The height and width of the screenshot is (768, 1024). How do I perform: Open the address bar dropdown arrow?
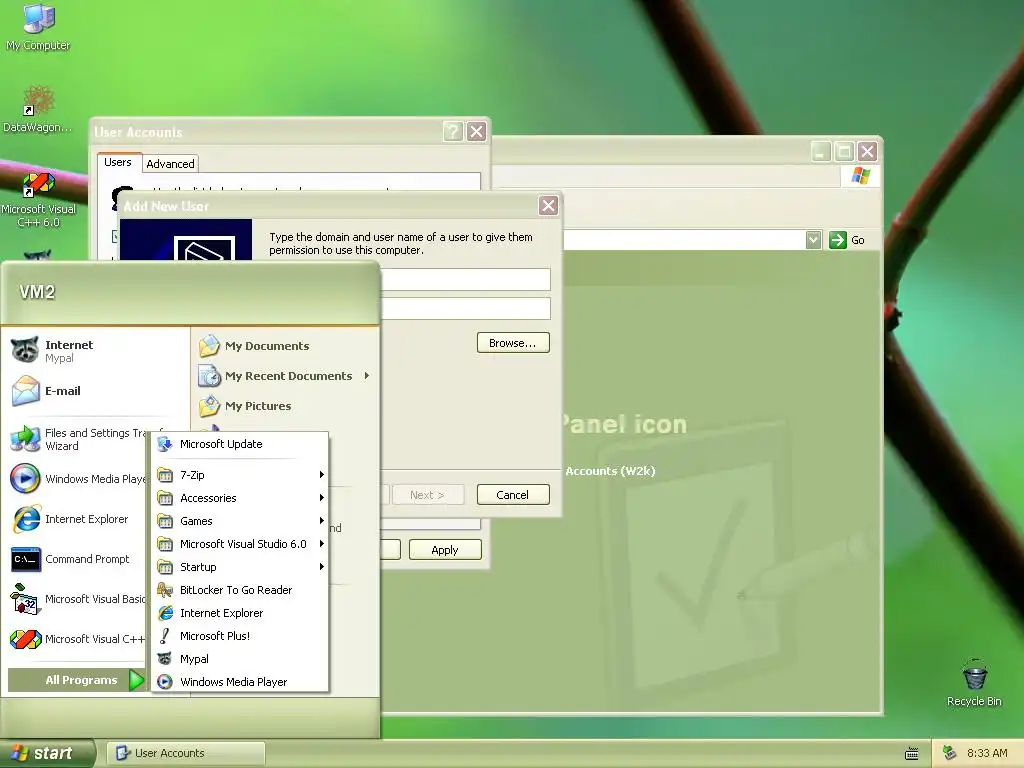(813, 240)
